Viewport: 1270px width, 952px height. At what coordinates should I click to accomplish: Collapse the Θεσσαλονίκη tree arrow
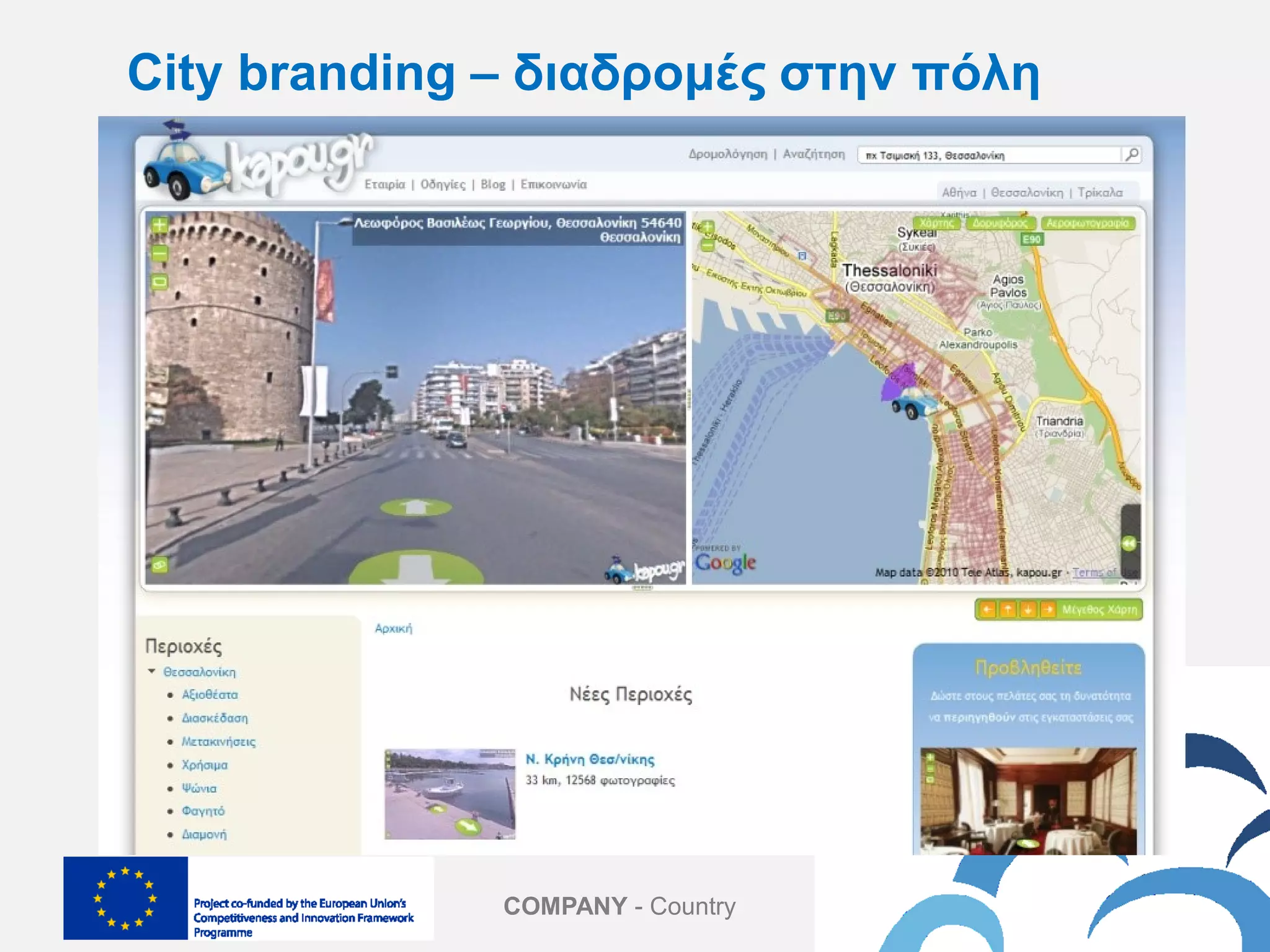[x=151, y=671]
